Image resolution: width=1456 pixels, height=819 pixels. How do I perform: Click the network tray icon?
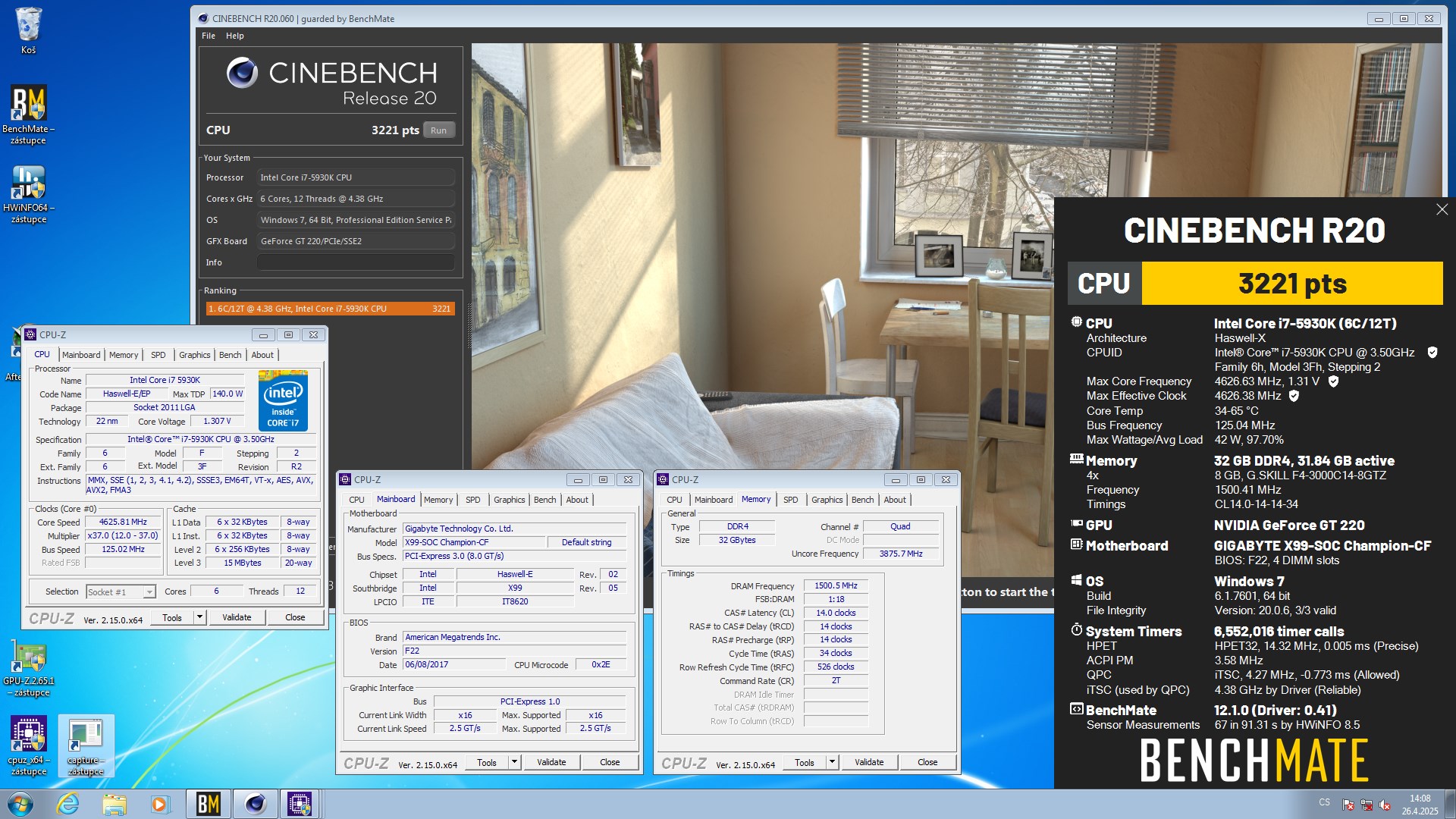click(x=1367, y=805)
